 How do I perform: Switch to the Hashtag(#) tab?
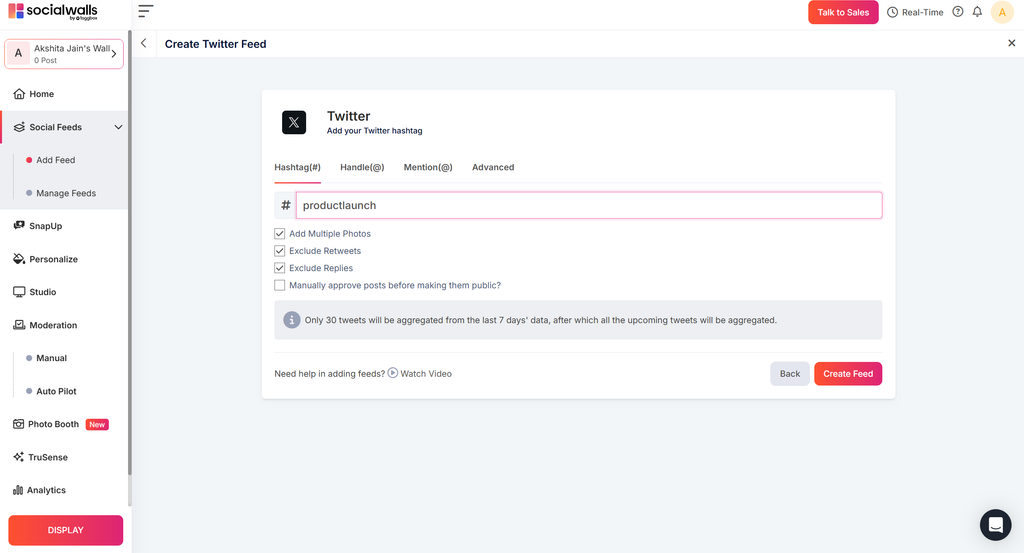(297, 167)
